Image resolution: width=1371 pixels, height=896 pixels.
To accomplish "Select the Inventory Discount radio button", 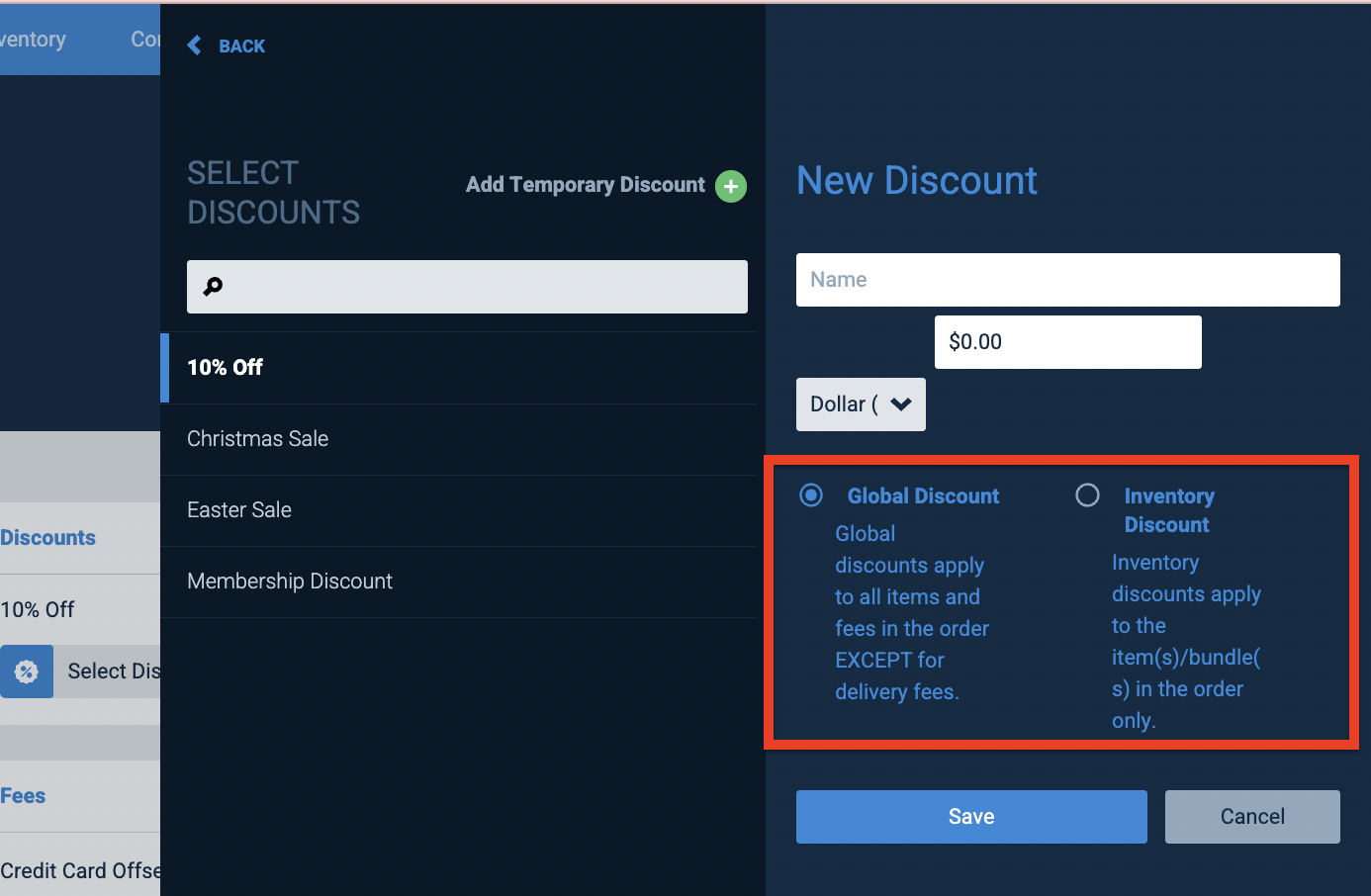I will tap(1087, 494).
